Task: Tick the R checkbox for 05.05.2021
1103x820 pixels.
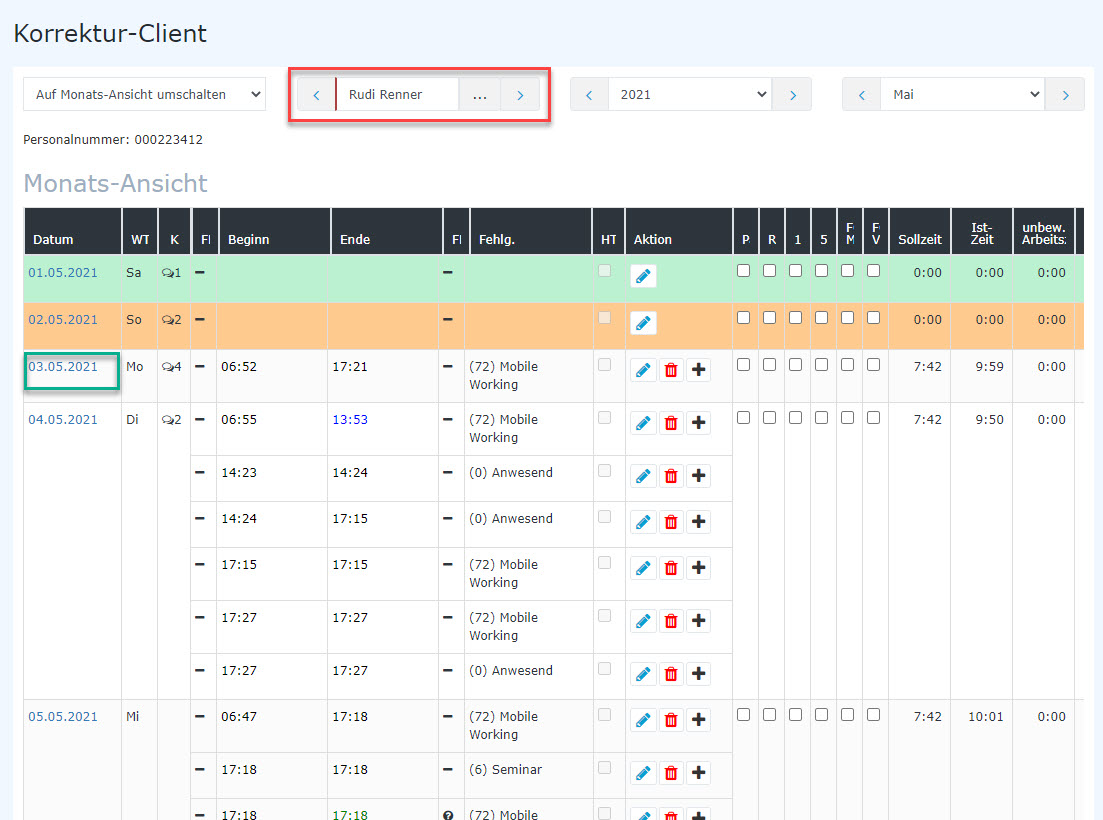Action: (x=770, y=715)
